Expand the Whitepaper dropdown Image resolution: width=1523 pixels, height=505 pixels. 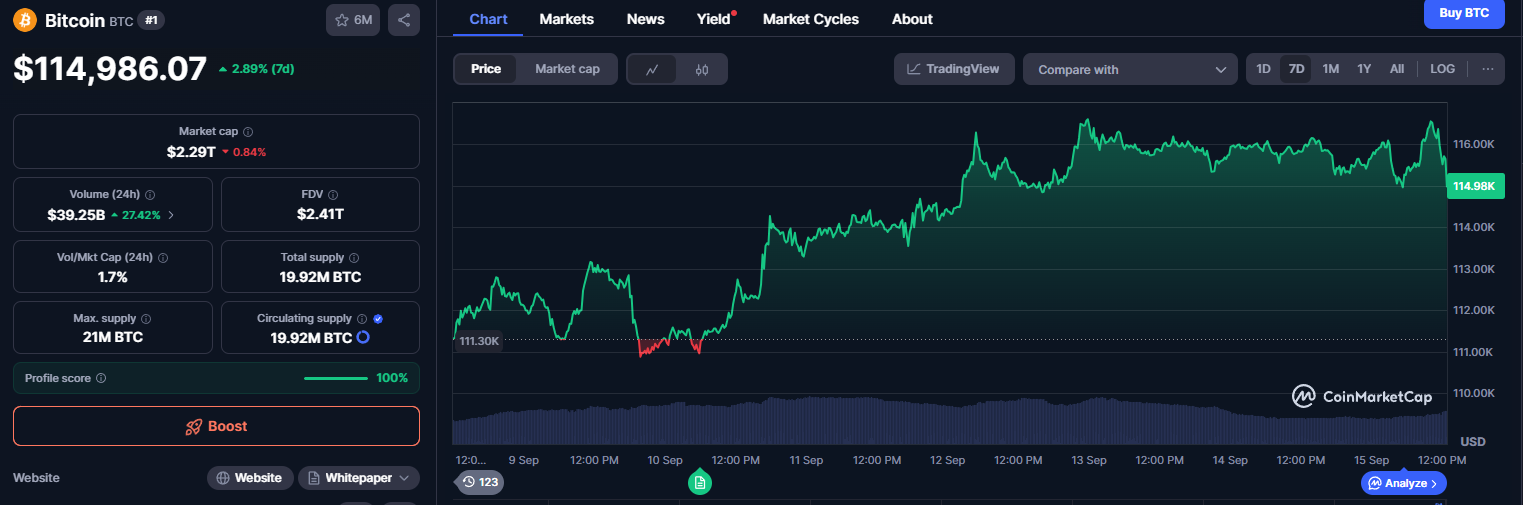click(359, 478)
